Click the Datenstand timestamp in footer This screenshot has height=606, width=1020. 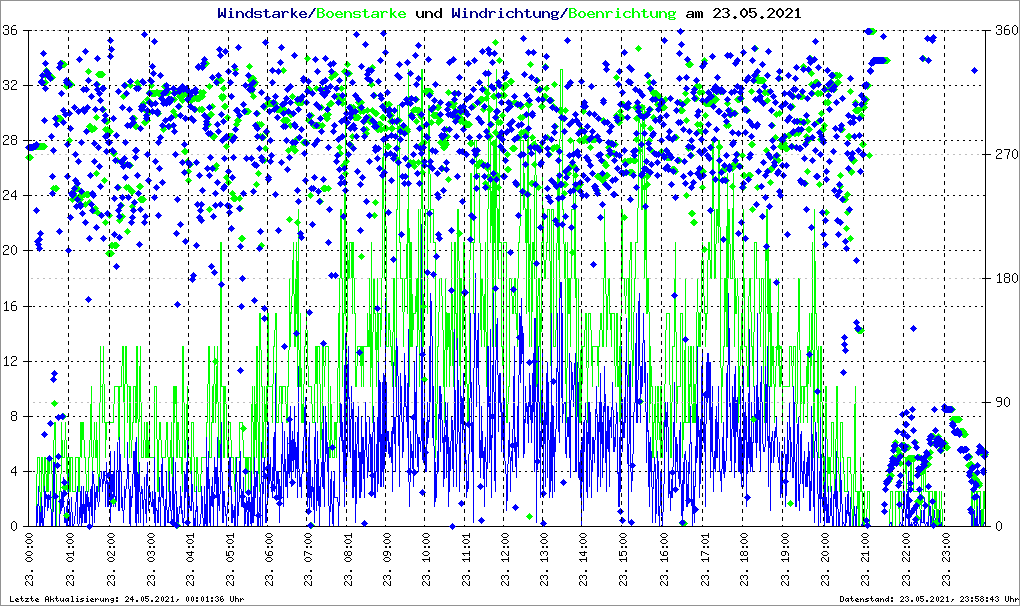[x=926, y=599]
